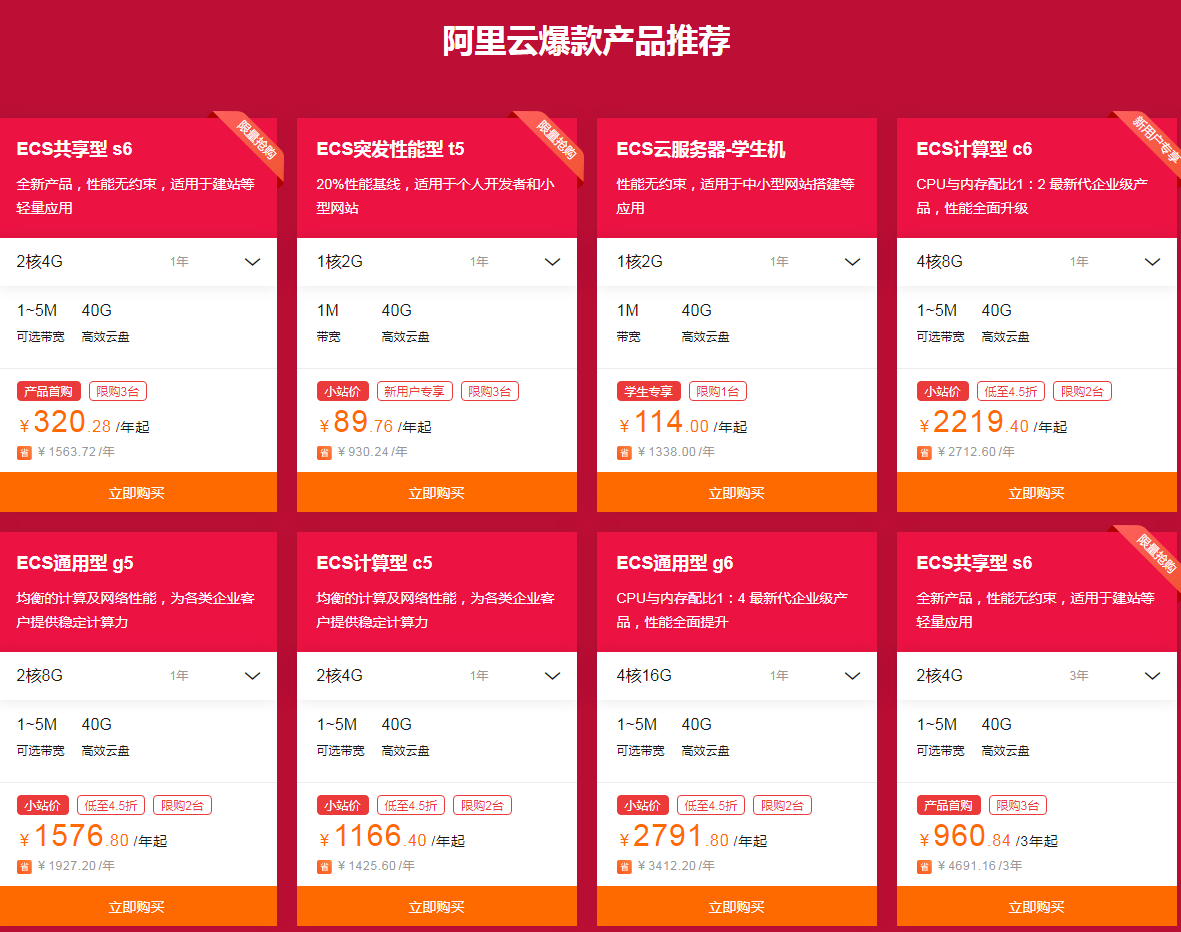Click the 限购3台 tag on the t5 card
Image resolution: width=1181 pixels, height=932 pixels.
coord(490,392)
